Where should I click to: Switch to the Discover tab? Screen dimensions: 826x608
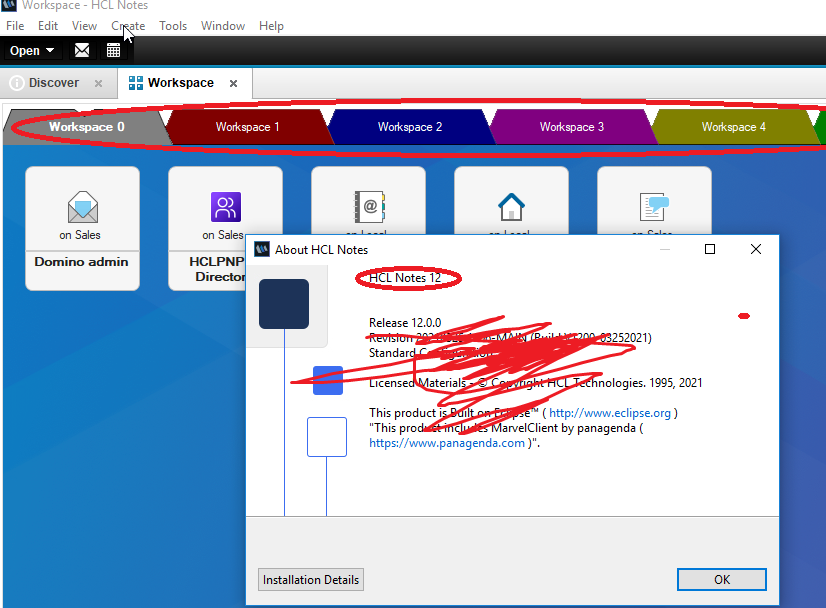53,83
